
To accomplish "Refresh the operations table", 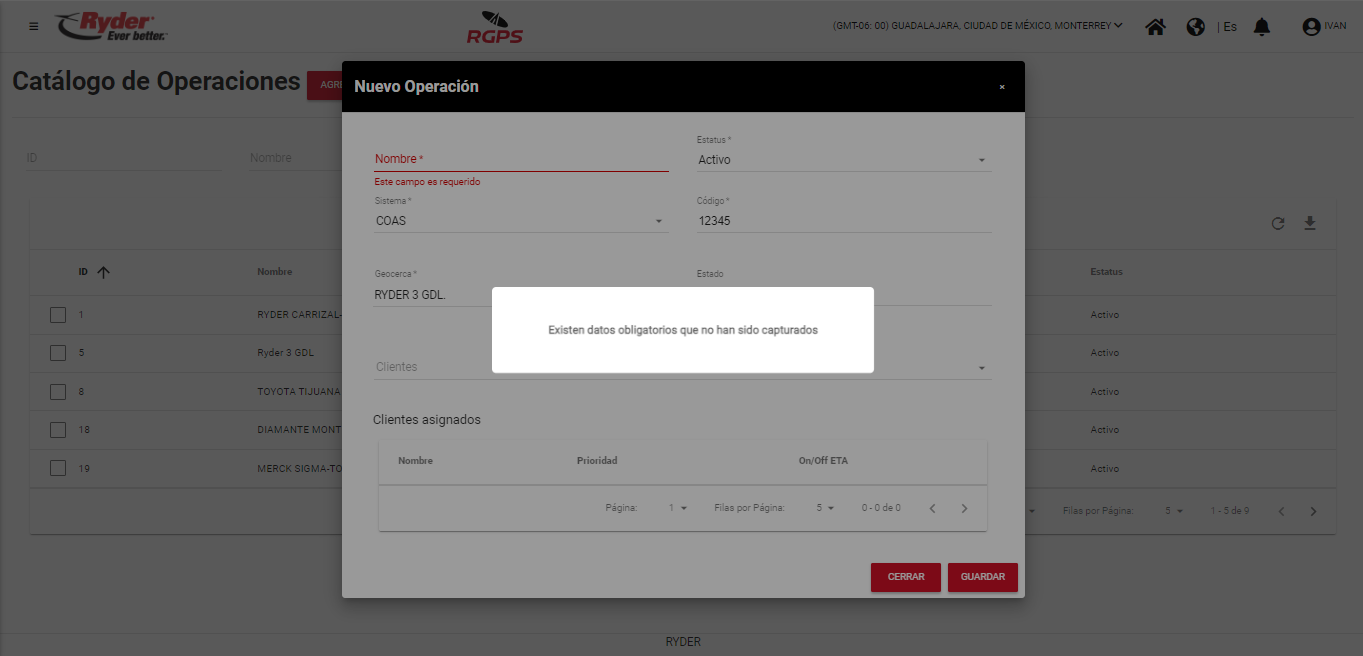I will click(x=1278, y=224).
